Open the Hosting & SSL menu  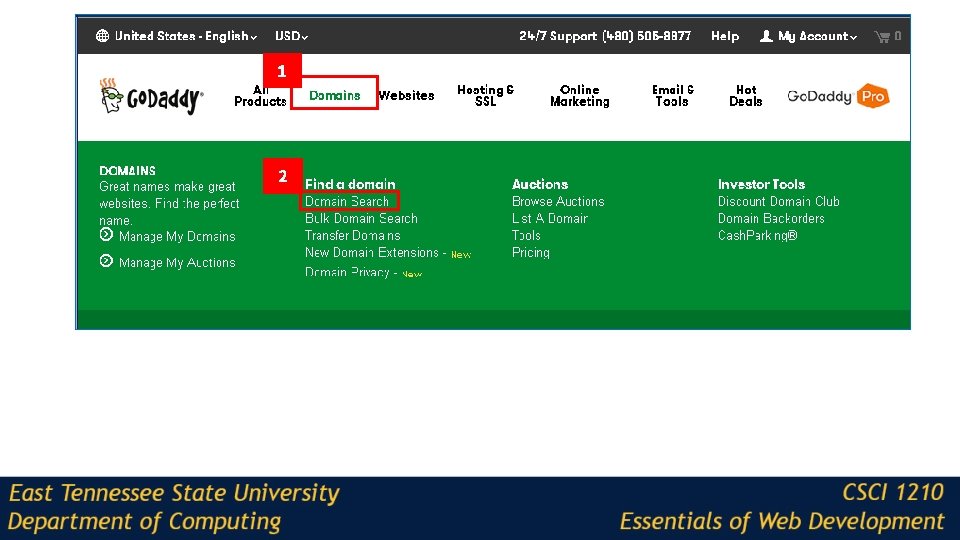pyautogui.click(x=486, y=96)
